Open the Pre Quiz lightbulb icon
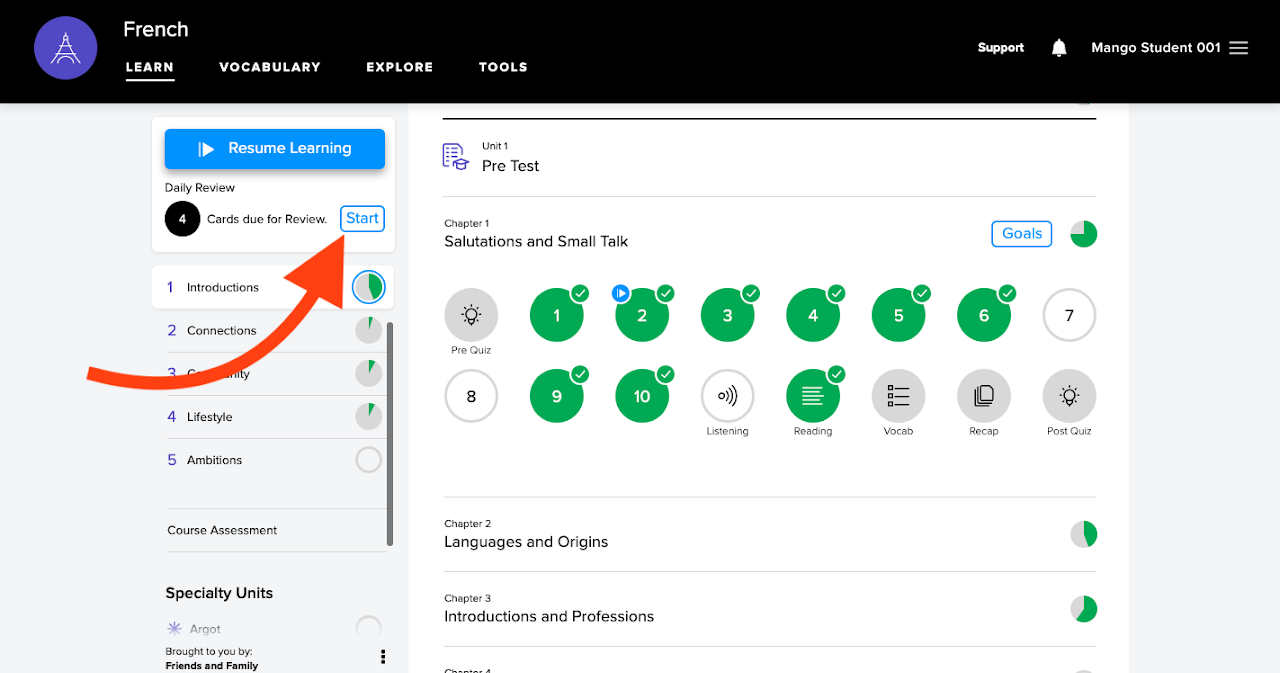The height and width of the screenshot is (673, 1280). point(471,315)
